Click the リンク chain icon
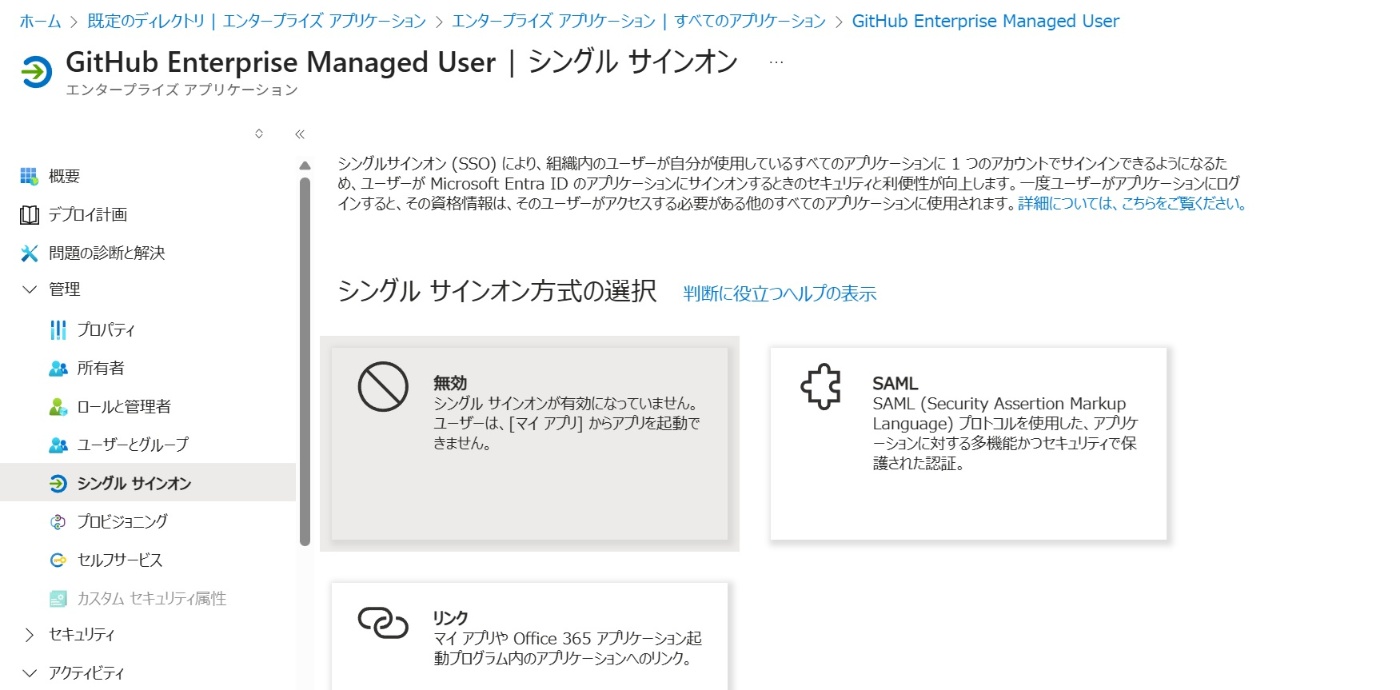1400x690 pixels. pos(383,623)
